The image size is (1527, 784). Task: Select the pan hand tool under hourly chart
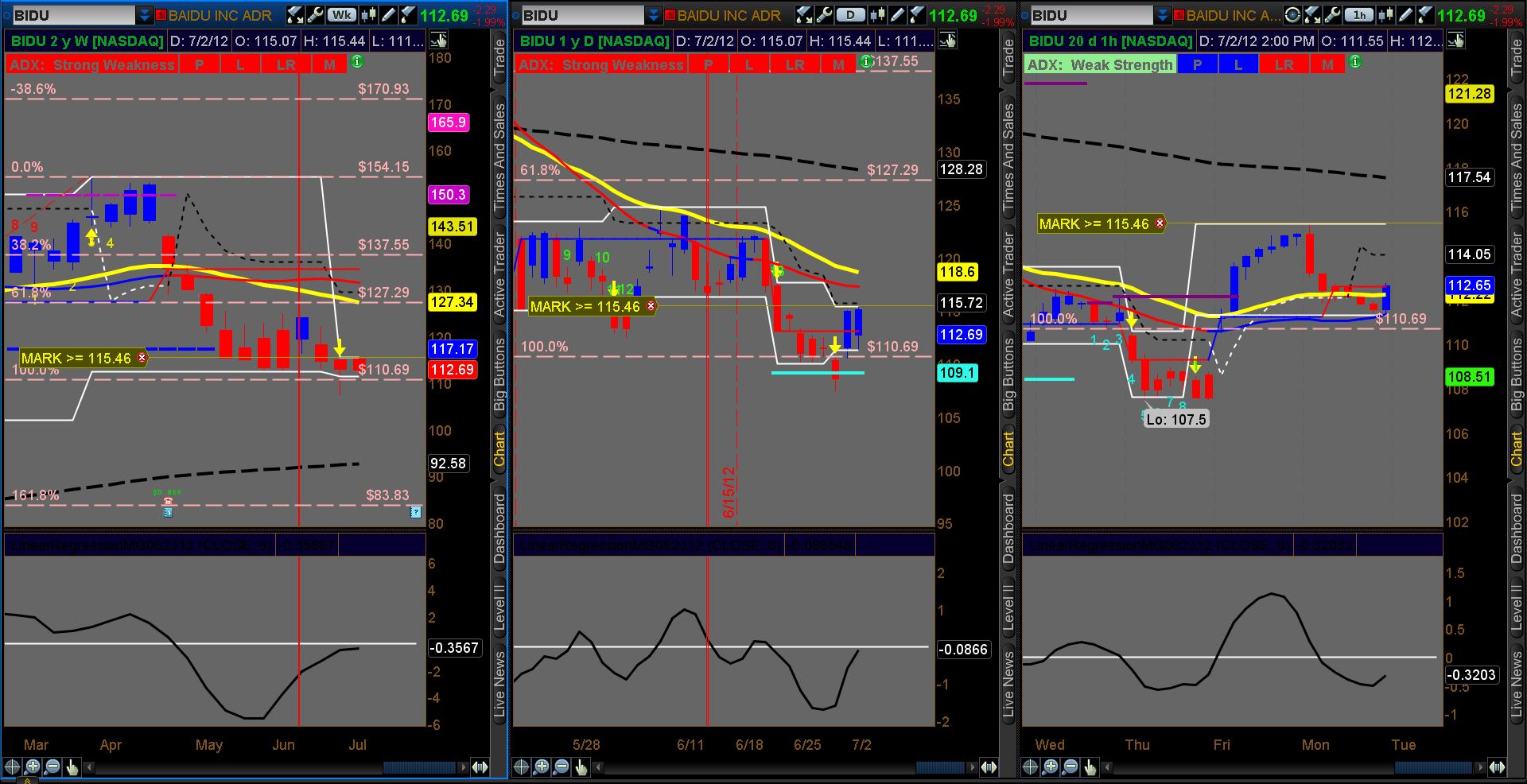(1090, 767)
